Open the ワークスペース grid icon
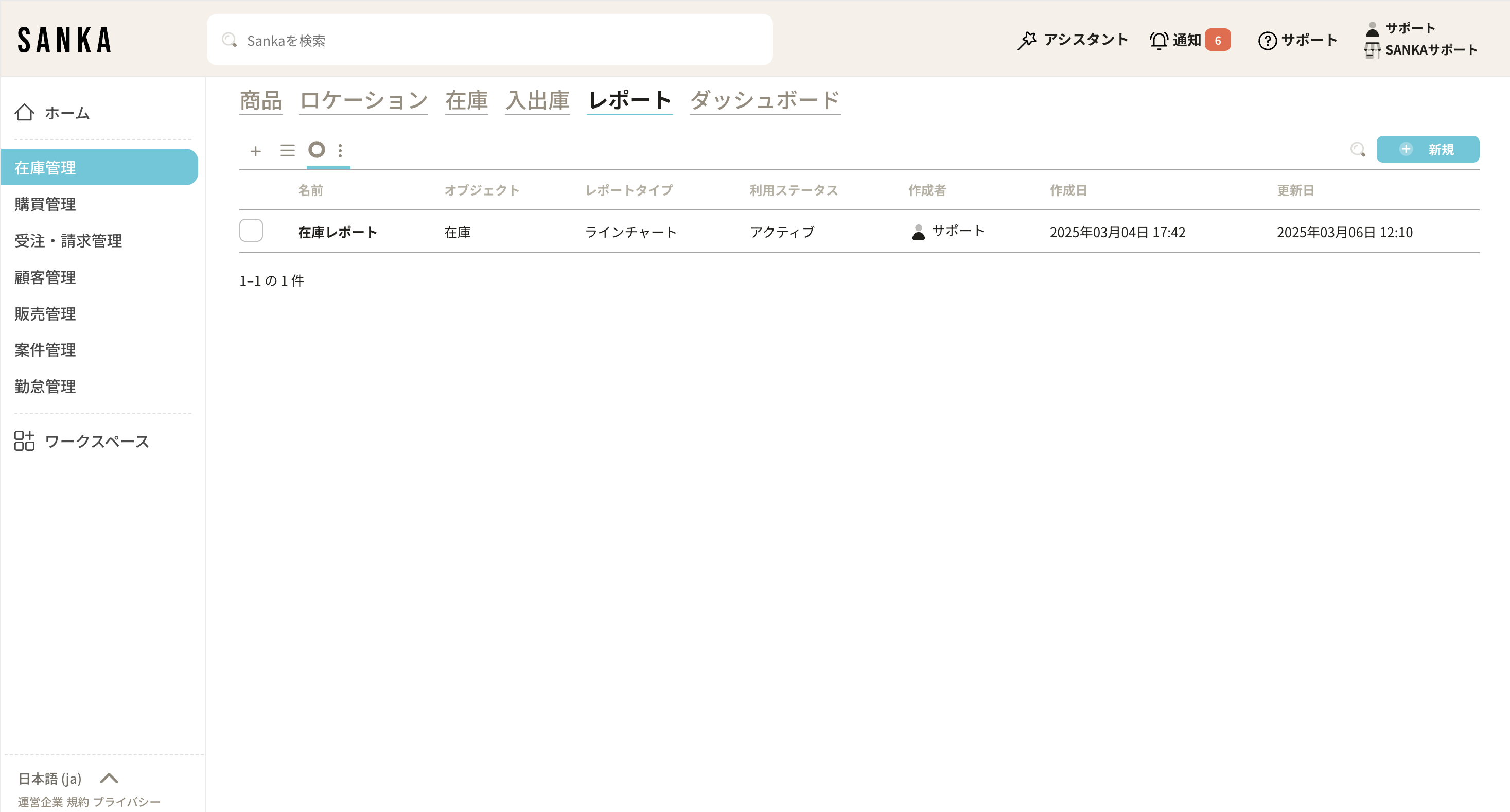This screenshot has width=1510, height=812. click(x=24, y=441)
